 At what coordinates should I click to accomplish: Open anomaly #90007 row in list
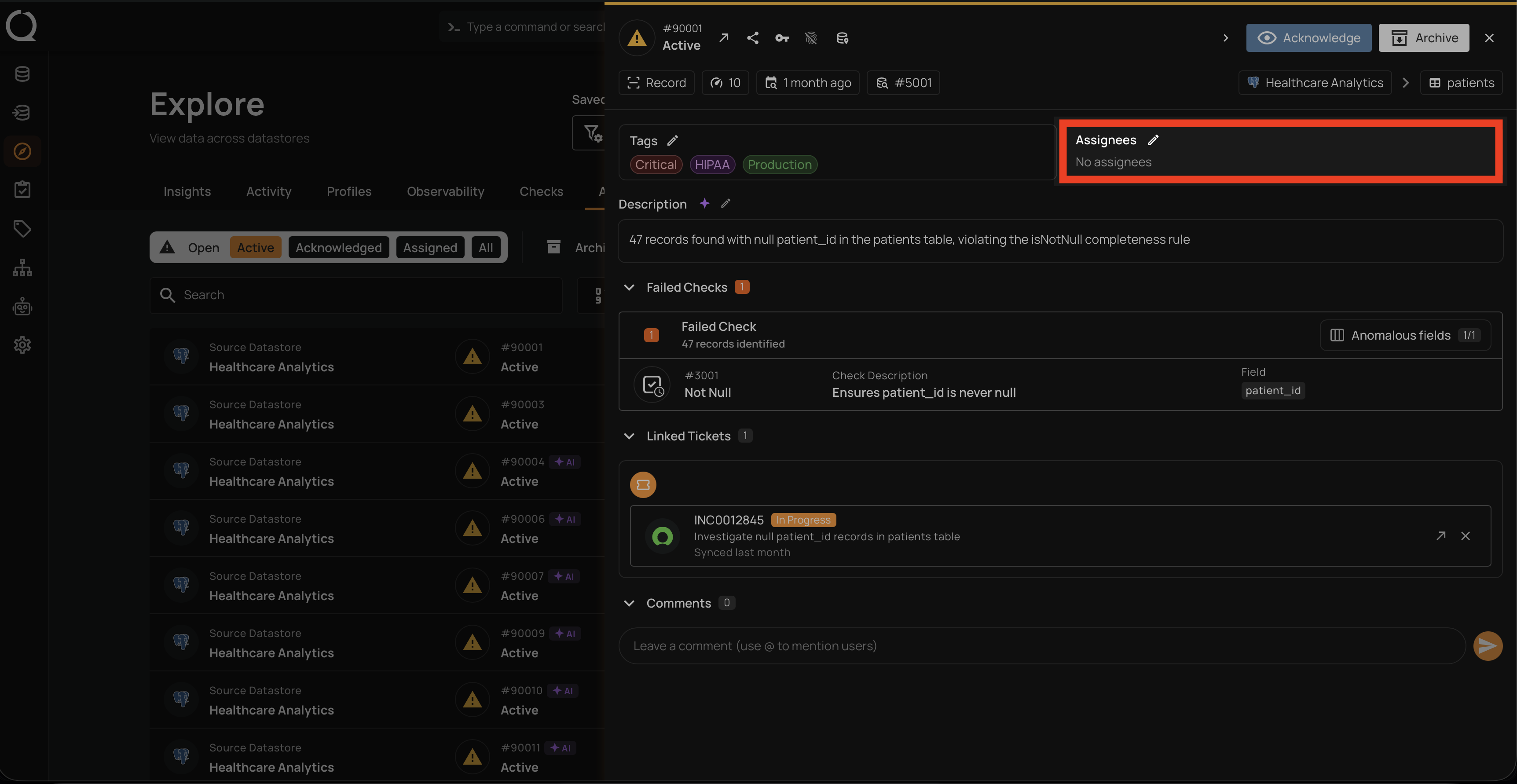377,585
